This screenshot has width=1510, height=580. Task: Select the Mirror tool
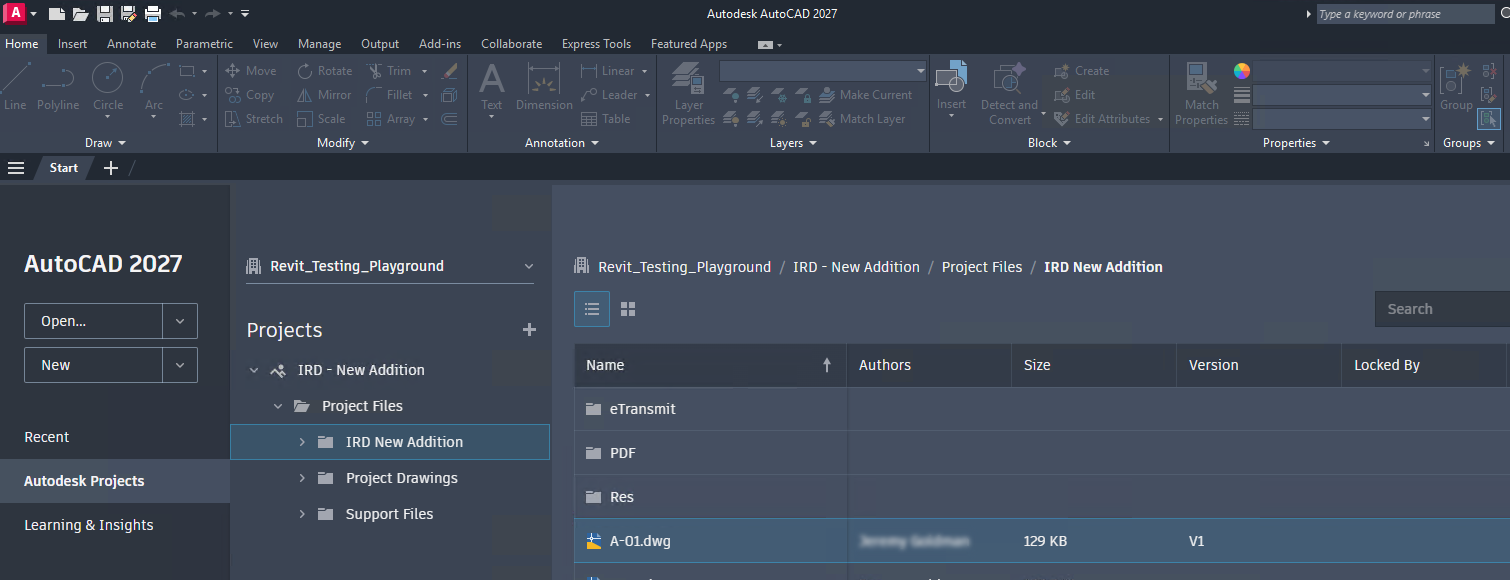pos(324,95)
